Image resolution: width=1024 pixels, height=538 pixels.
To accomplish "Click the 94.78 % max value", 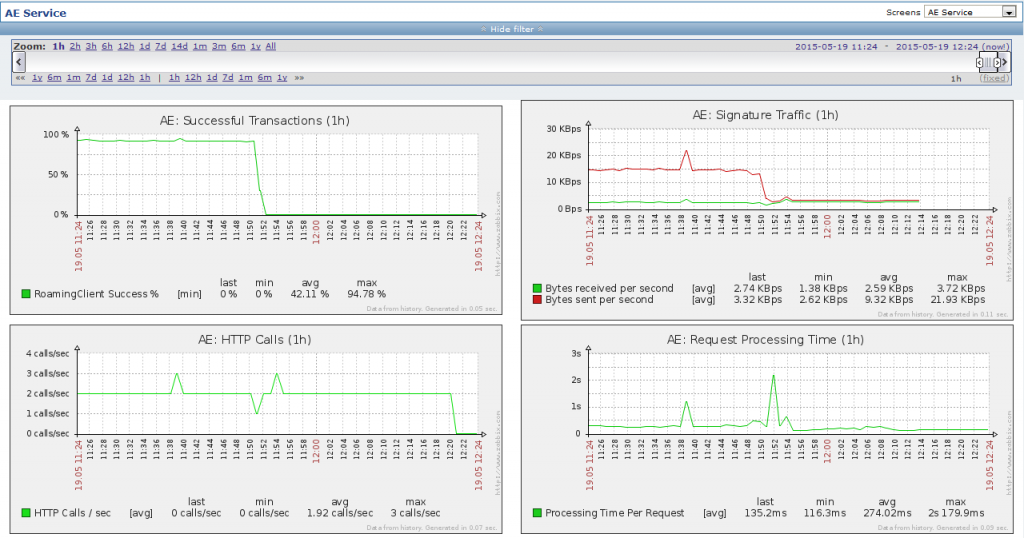I will click(x=366, y=294).
